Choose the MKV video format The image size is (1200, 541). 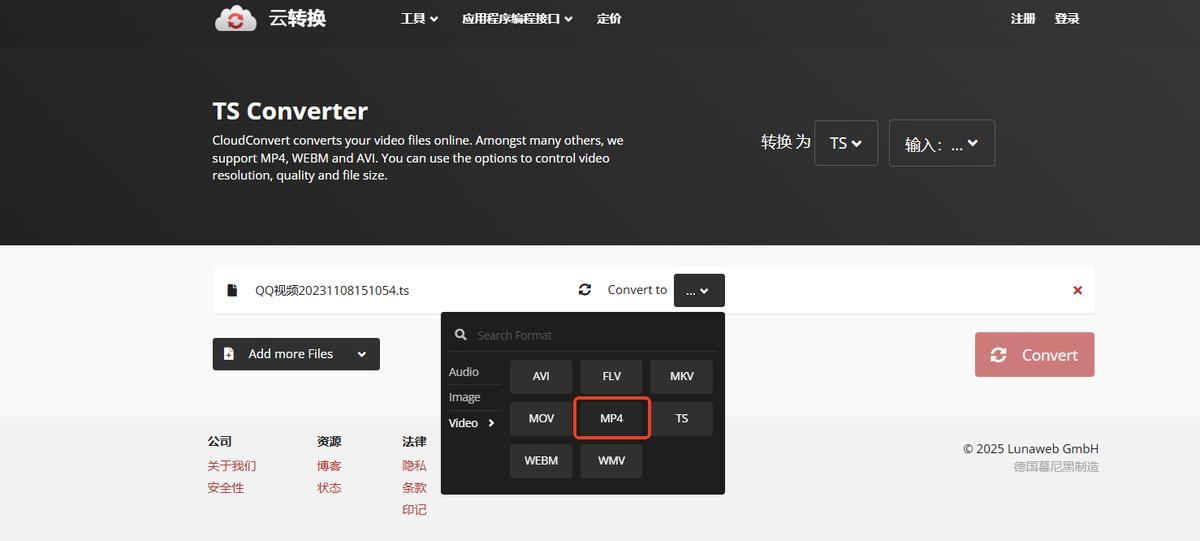click(682, 377)
